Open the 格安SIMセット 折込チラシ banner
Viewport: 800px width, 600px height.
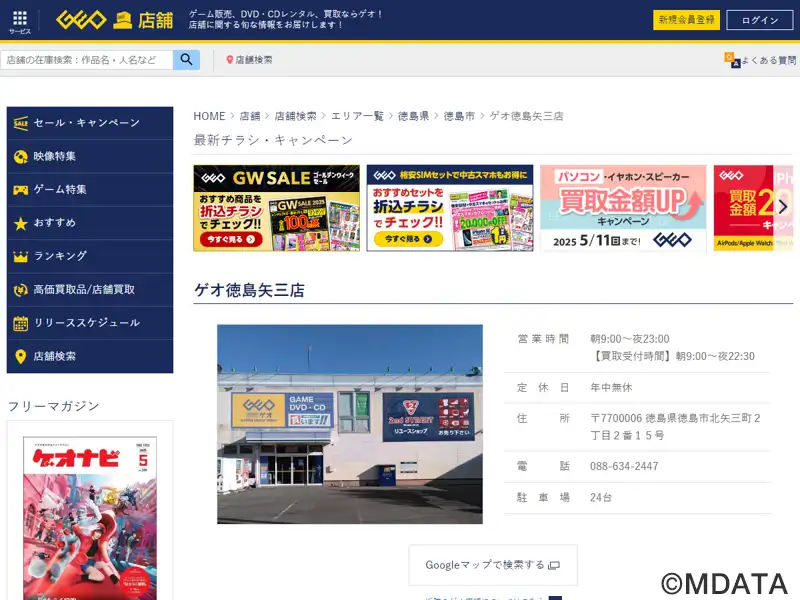[x=450, y=208]
